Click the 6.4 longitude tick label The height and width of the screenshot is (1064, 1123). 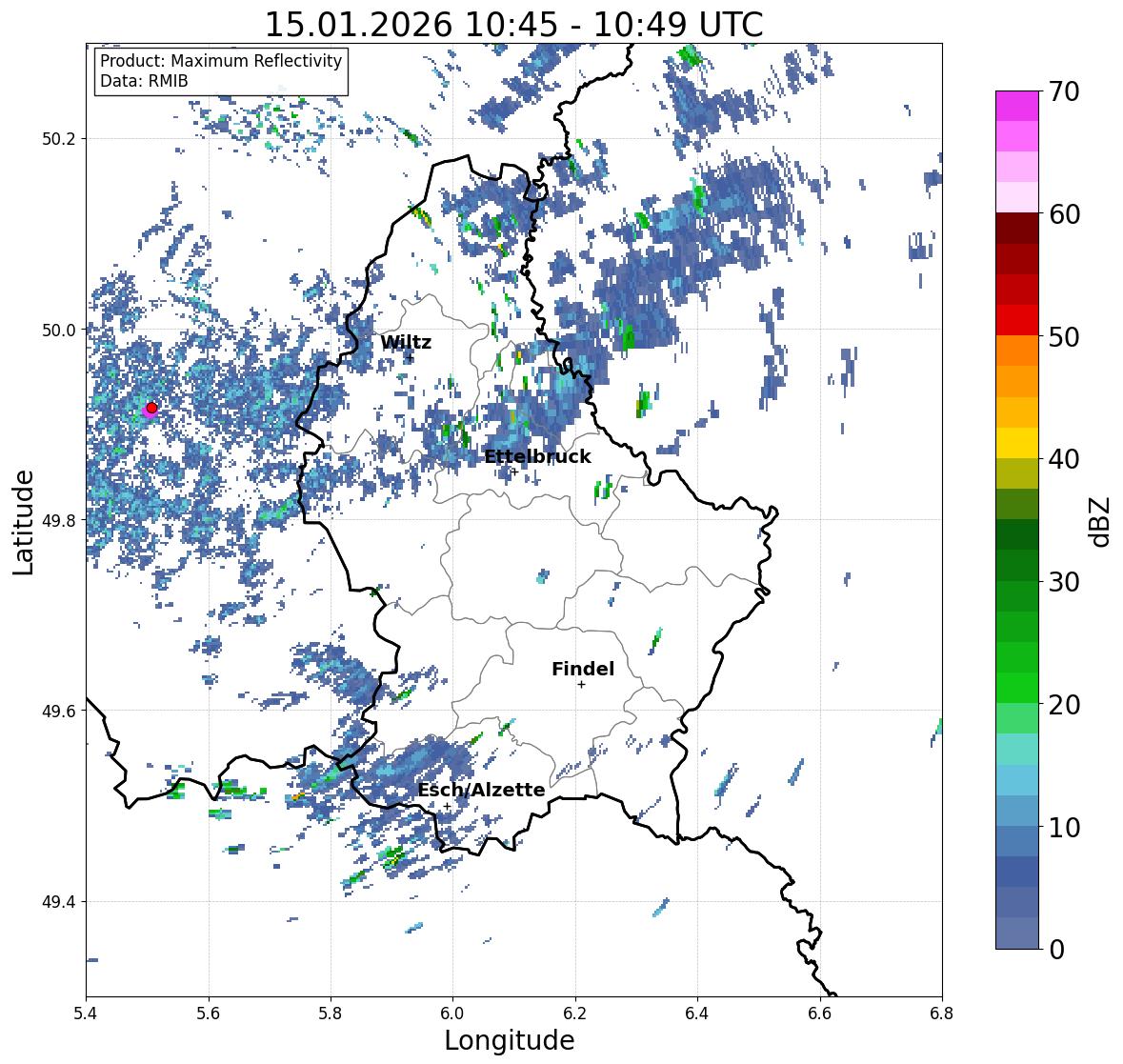(x=697, y=1013)
